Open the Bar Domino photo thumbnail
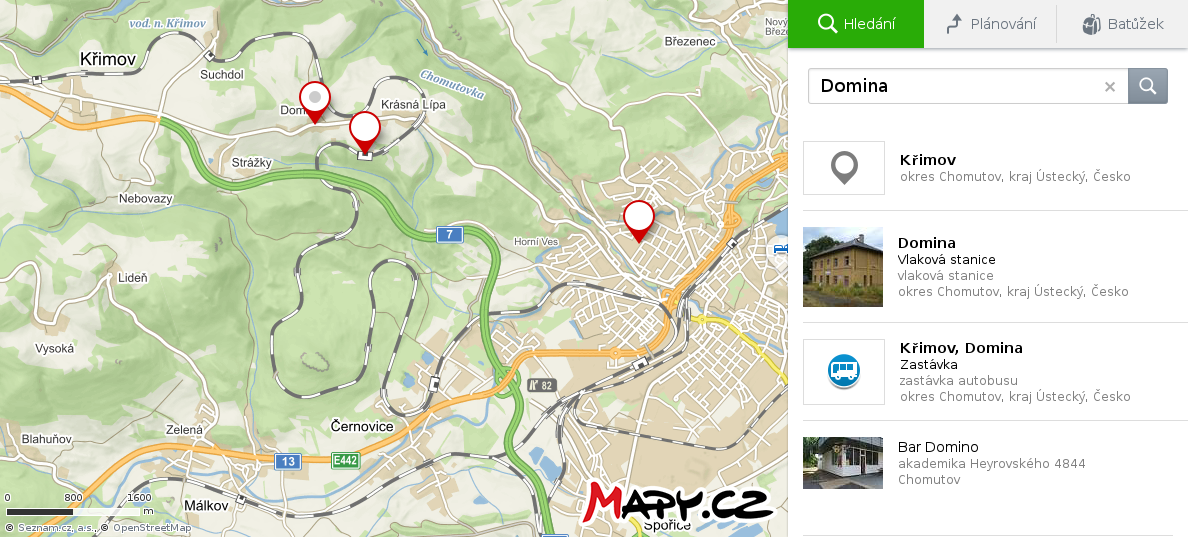1188x537 pixels. [843, 463]
